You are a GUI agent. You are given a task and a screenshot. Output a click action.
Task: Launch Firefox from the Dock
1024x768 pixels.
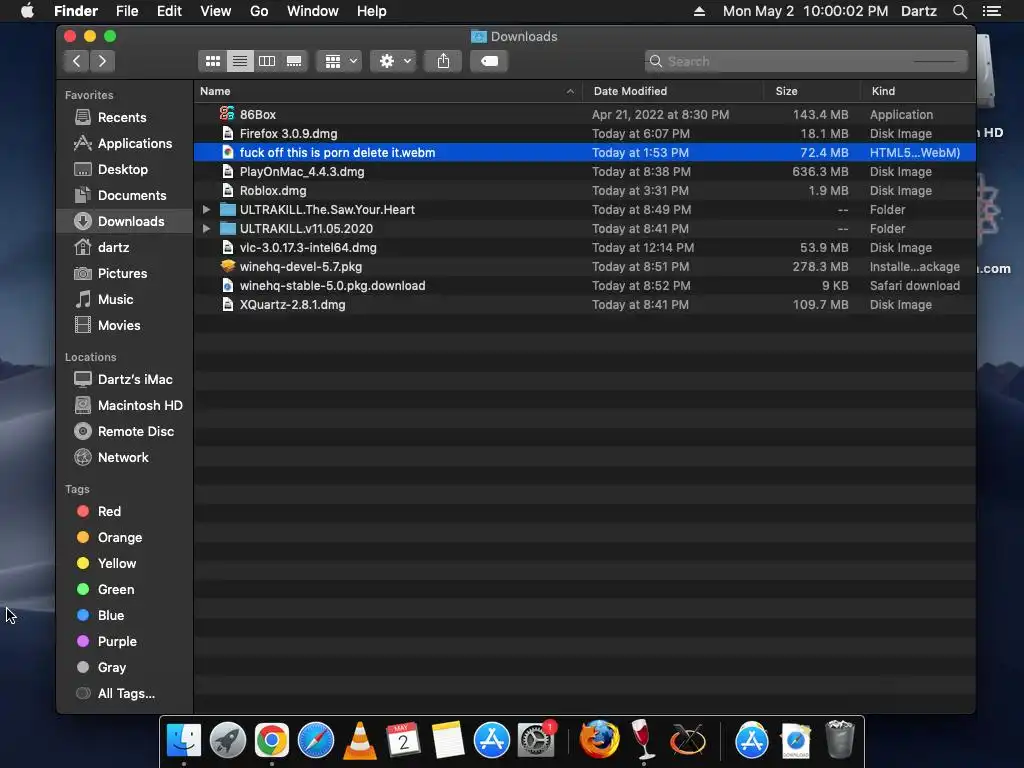[x=599, y=740]
